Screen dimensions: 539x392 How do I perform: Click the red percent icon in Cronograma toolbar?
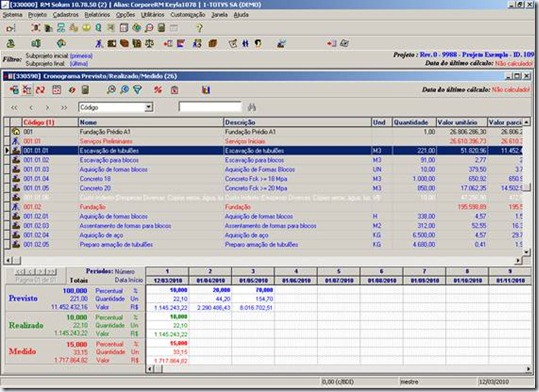coord(158,90)
